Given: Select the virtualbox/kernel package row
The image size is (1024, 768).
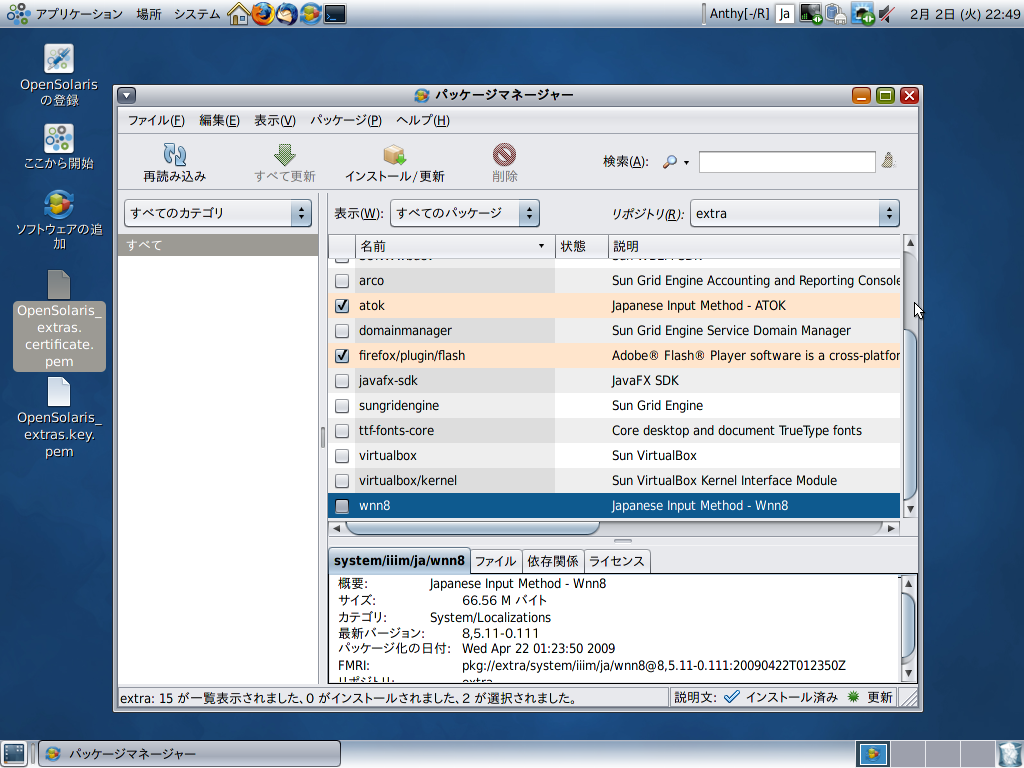Looking at the screenshot, I should [x=614, y=481].
